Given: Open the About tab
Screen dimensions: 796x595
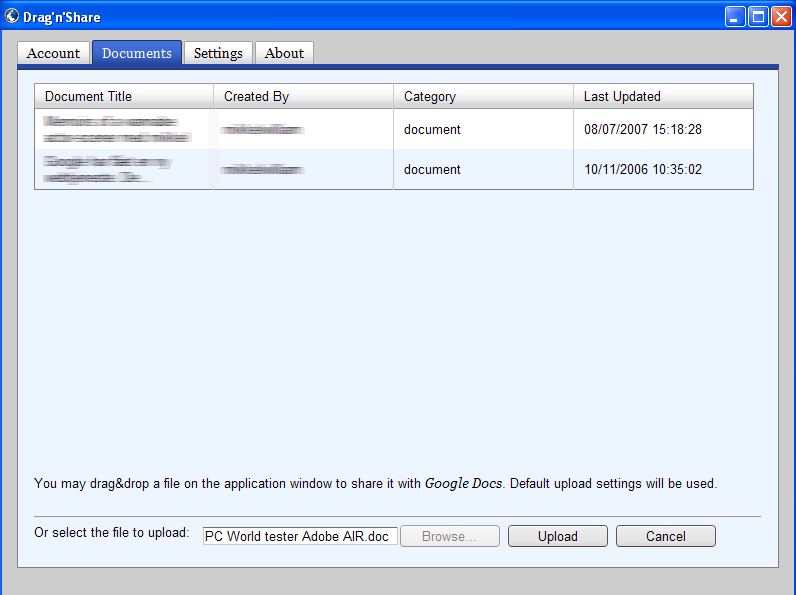Looking at the screenshot, I should pyautogui.click(x=284, y=53).
